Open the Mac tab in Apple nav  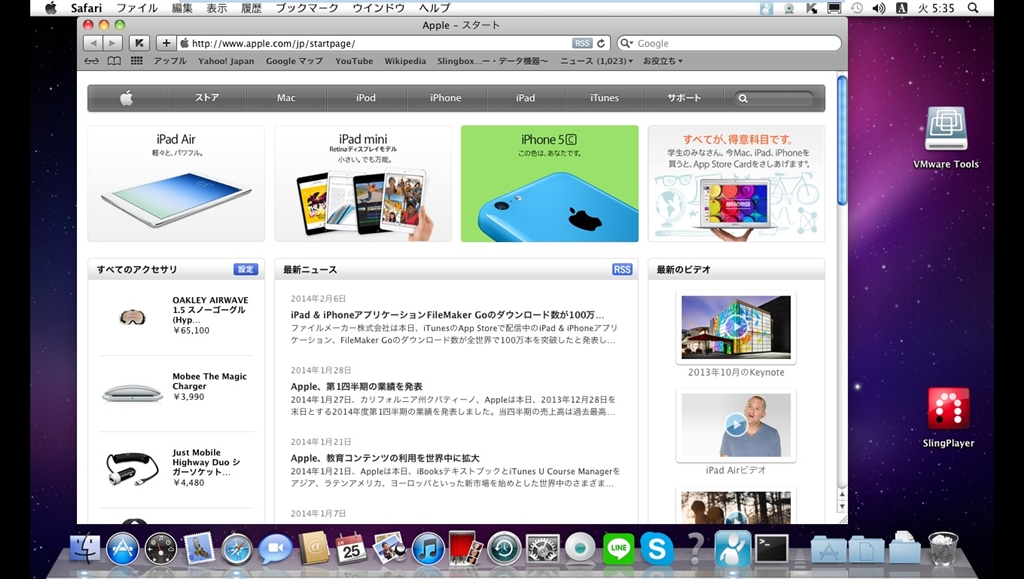pyautogui.click(x=286, y=98)
